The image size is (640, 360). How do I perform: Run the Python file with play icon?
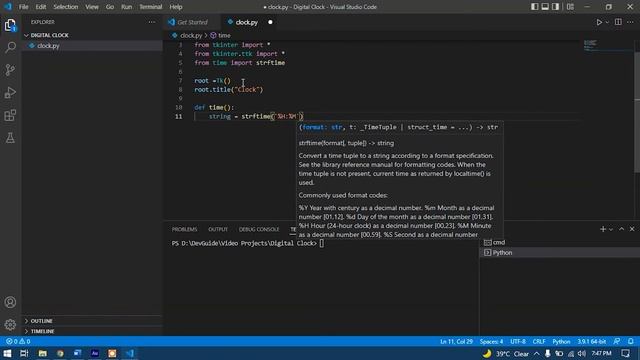tap(599, 22)
